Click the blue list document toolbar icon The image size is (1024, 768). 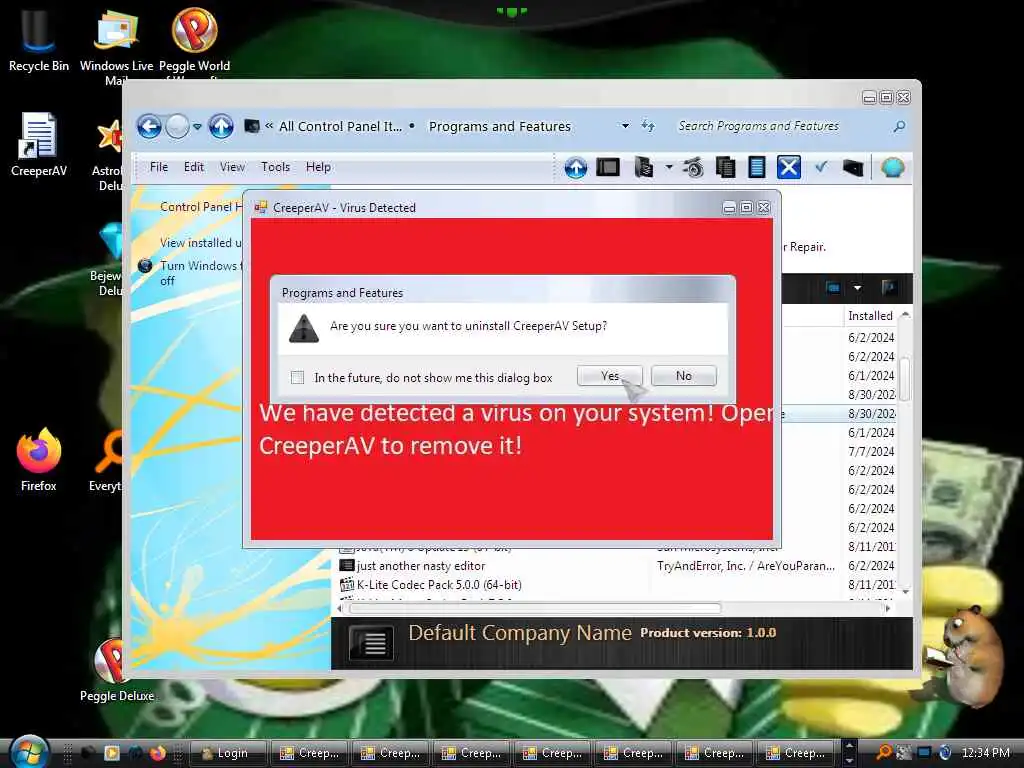click(x=756, y=167)
